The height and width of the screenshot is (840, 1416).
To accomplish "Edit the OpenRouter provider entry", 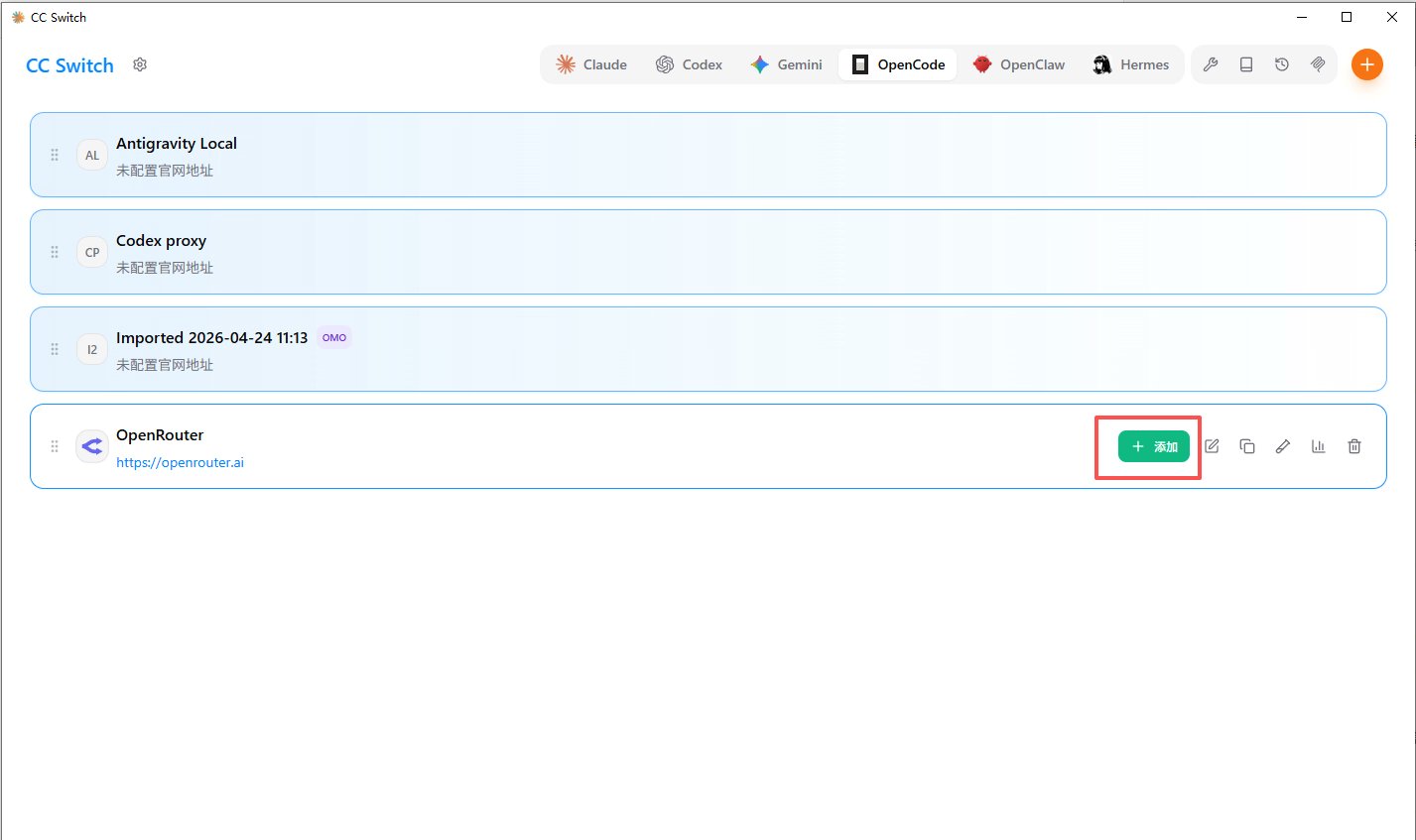I will coord(1212,446).
